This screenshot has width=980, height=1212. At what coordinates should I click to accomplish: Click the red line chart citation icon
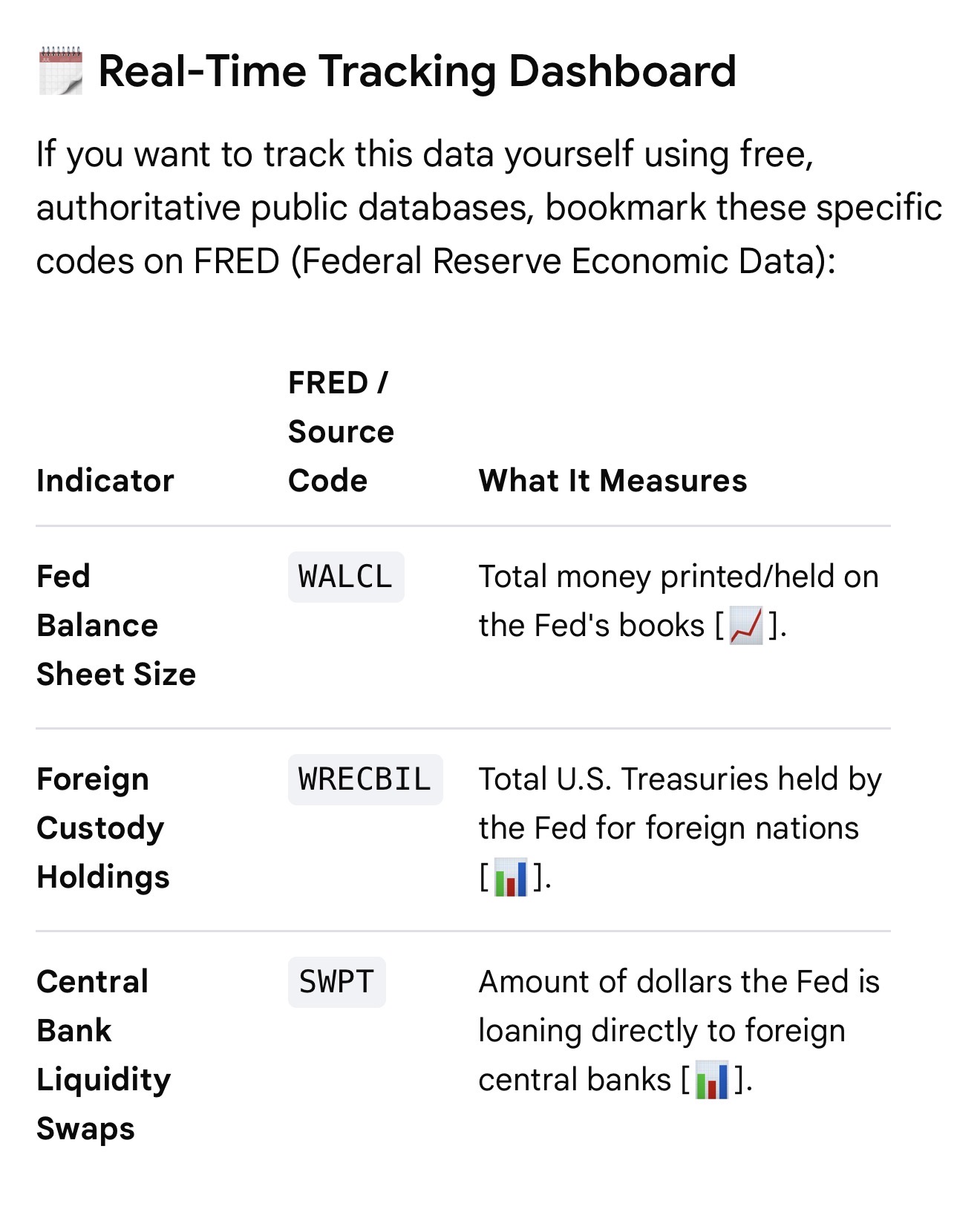click(746, 626)
